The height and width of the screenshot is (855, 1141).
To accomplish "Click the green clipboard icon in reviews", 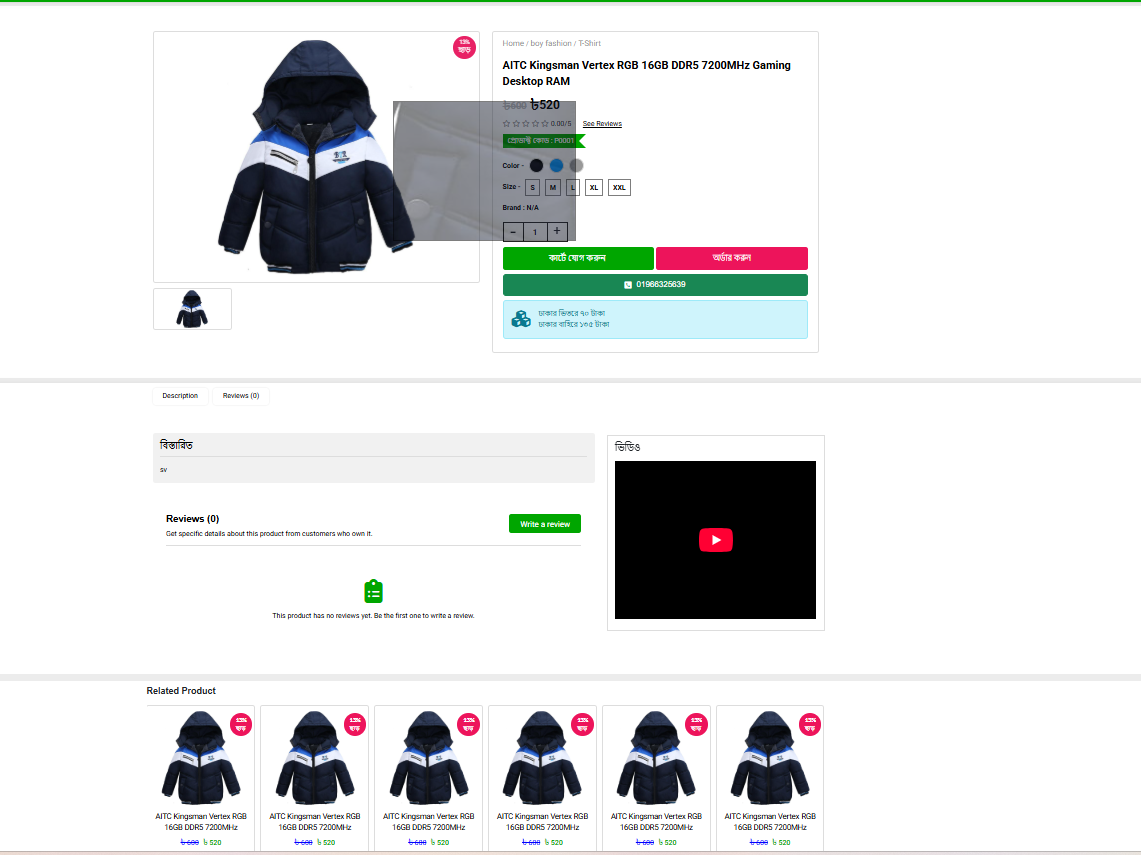I will (x=373, y=591).
